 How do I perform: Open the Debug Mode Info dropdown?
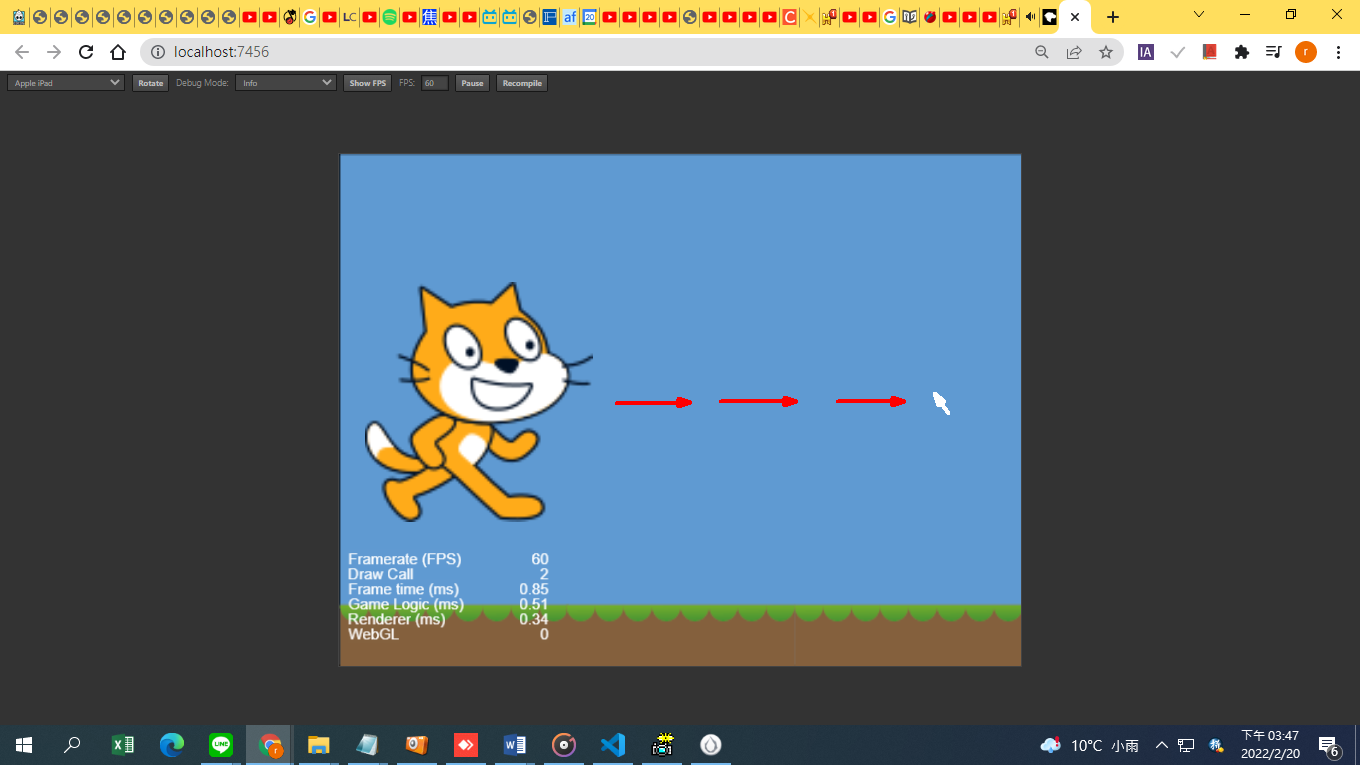(286, 83)
